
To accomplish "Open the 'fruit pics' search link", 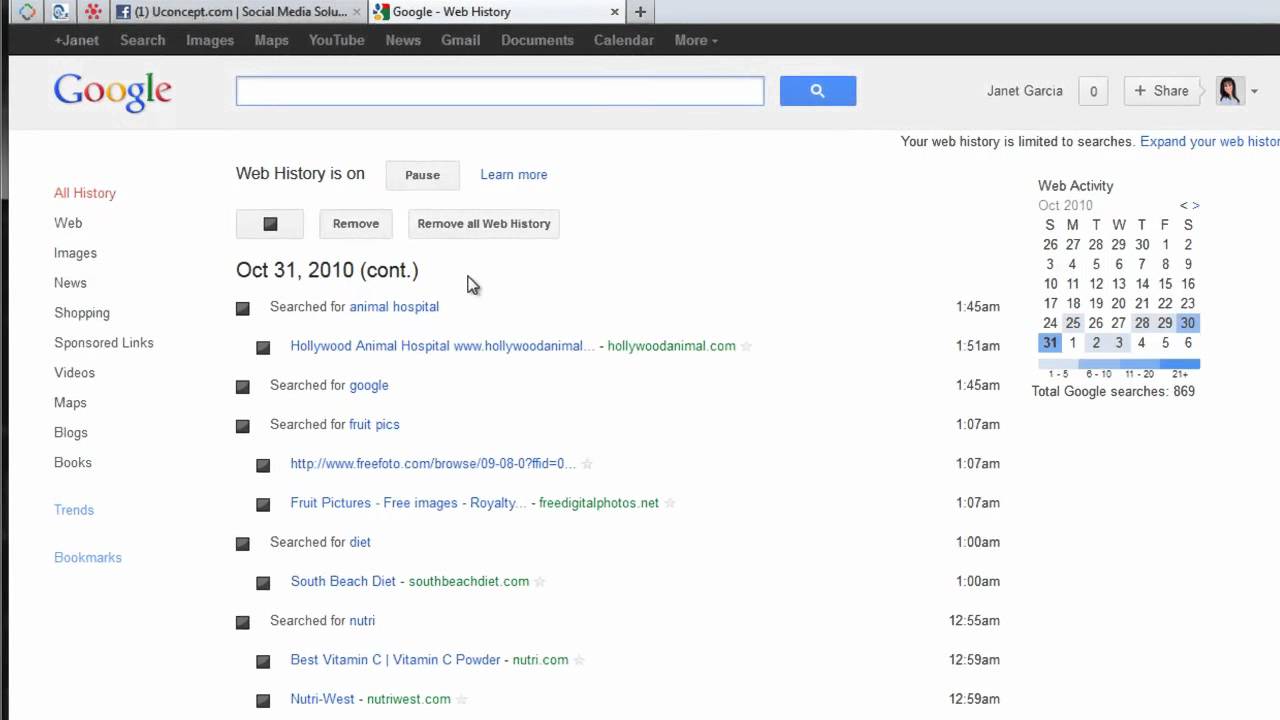I will point(374,425).
